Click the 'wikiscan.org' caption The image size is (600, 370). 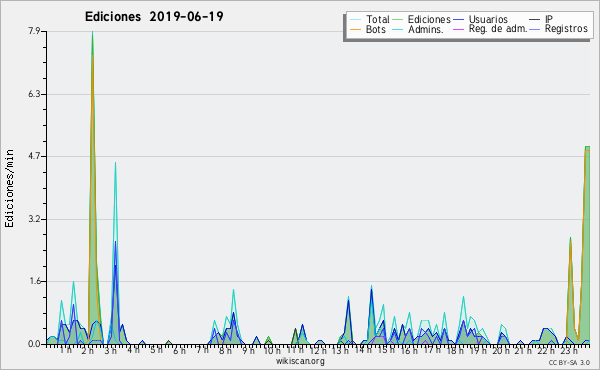pyautogui.click(x=300, y=361)
